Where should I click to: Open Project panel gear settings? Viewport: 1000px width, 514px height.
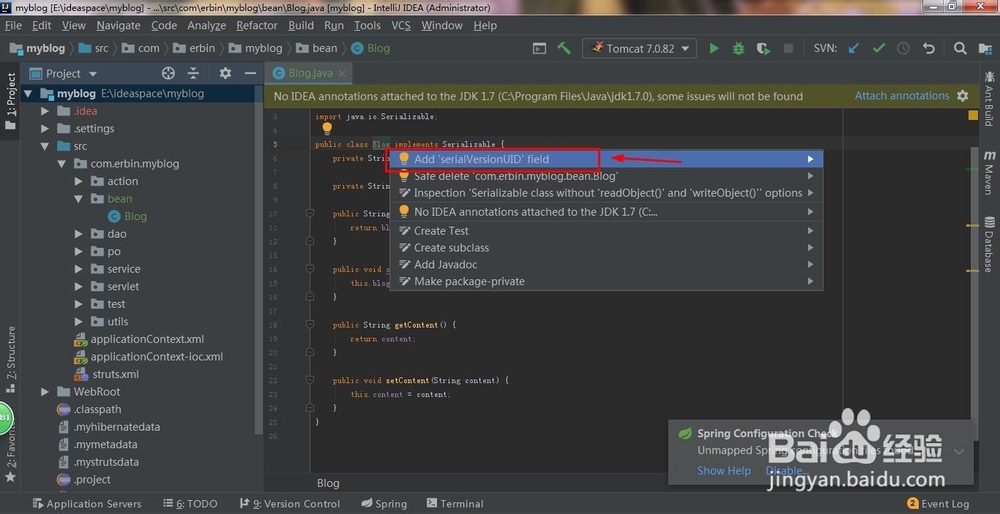tap(225, 73)
